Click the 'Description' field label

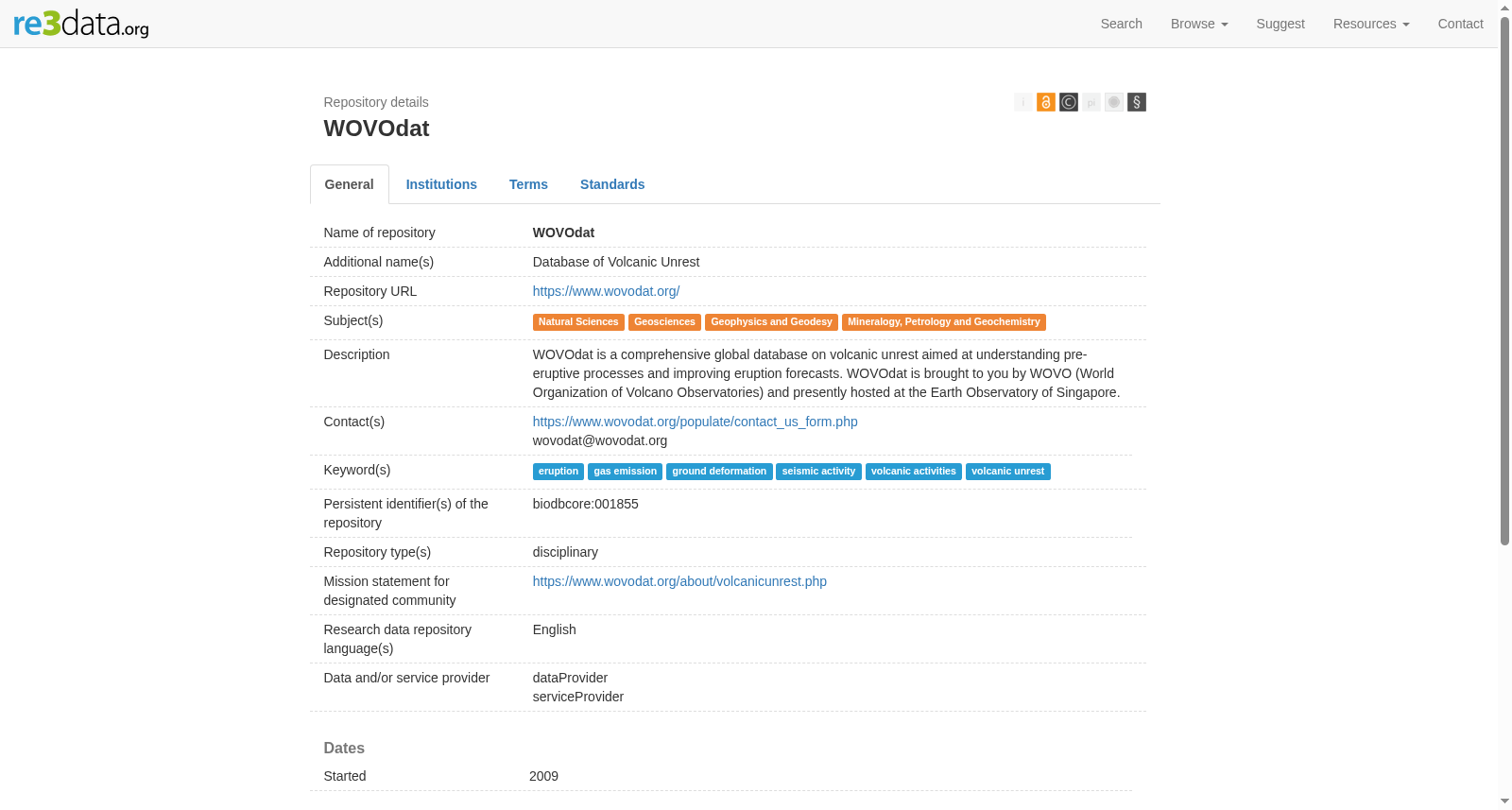pos(356,354)
